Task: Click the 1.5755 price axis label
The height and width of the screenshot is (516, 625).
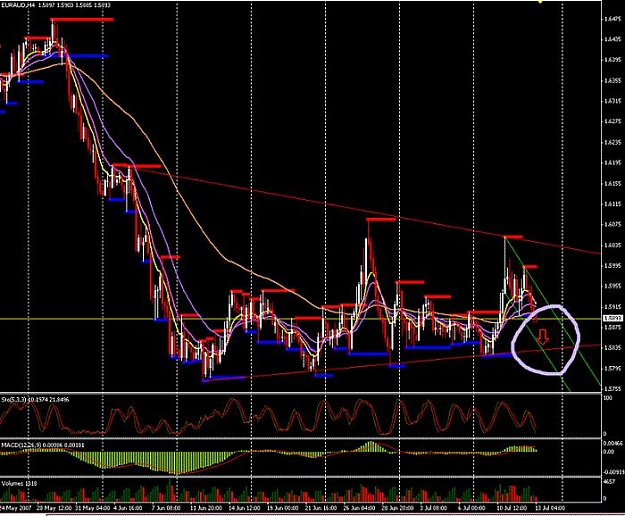Action: 613,388
